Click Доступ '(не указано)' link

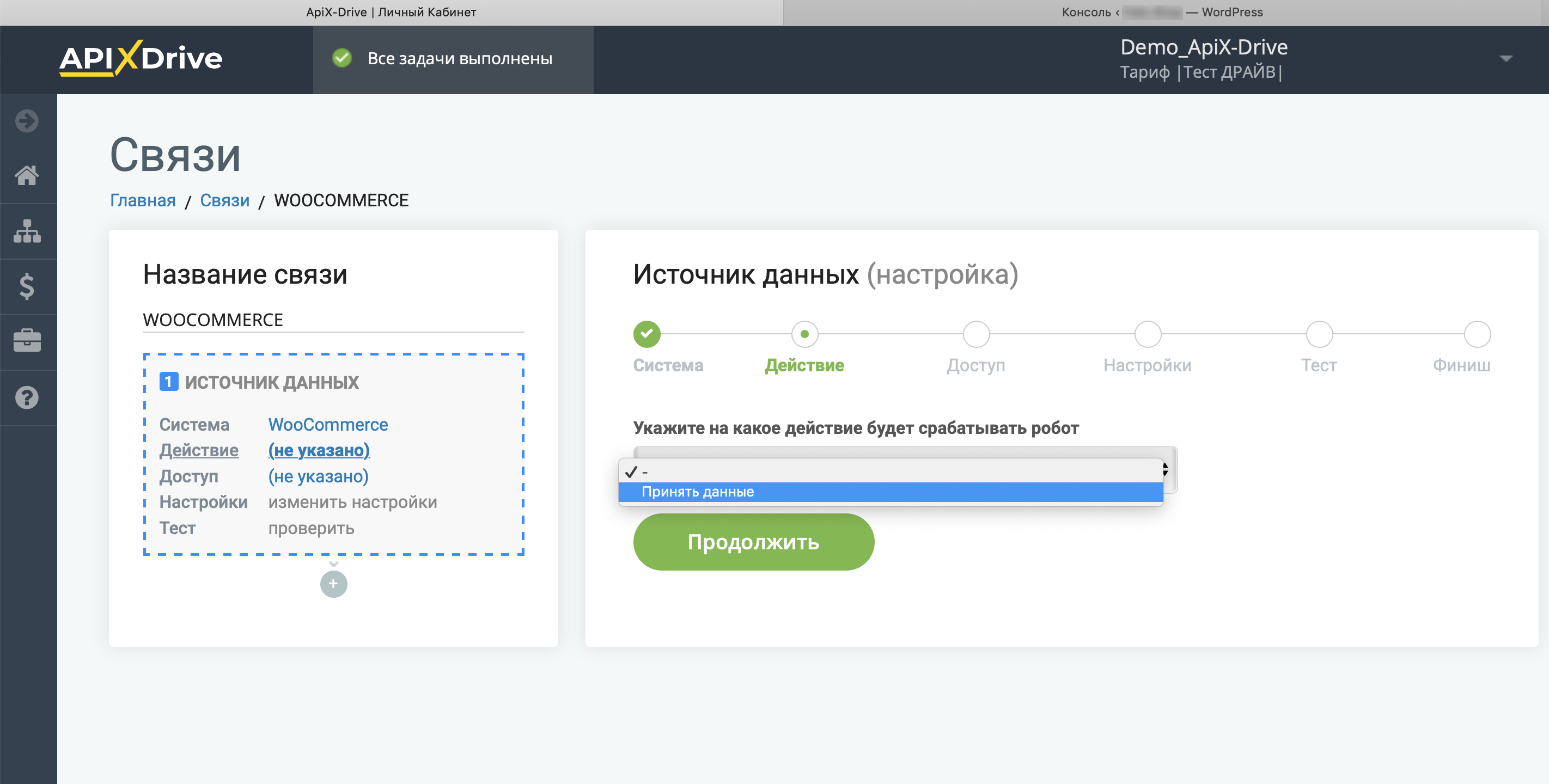click(318, 476)
